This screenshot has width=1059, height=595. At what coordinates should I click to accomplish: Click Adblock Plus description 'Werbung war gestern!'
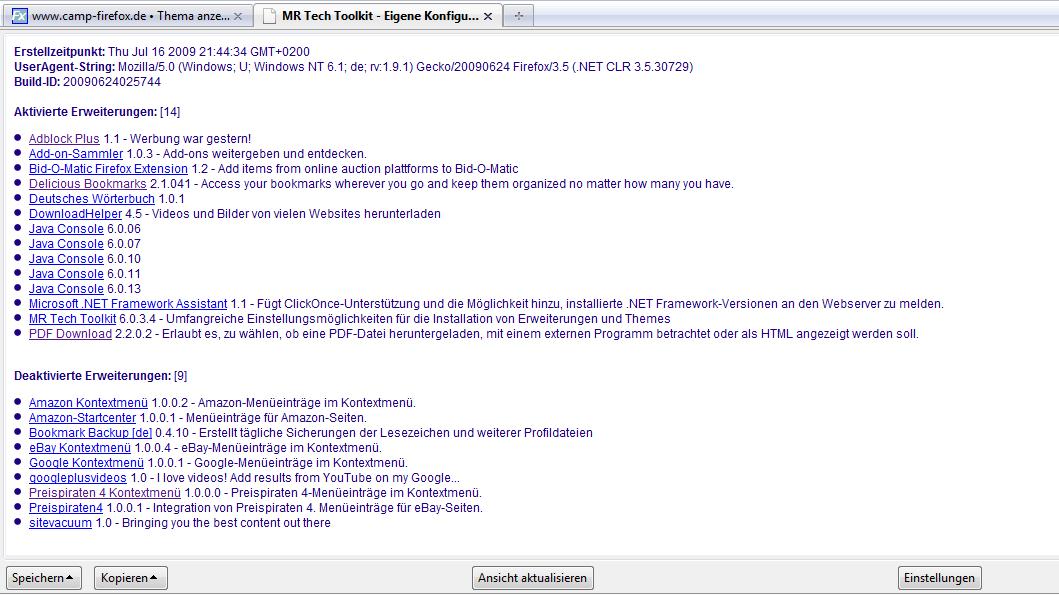pyautogui.click(x=190, y=138)
